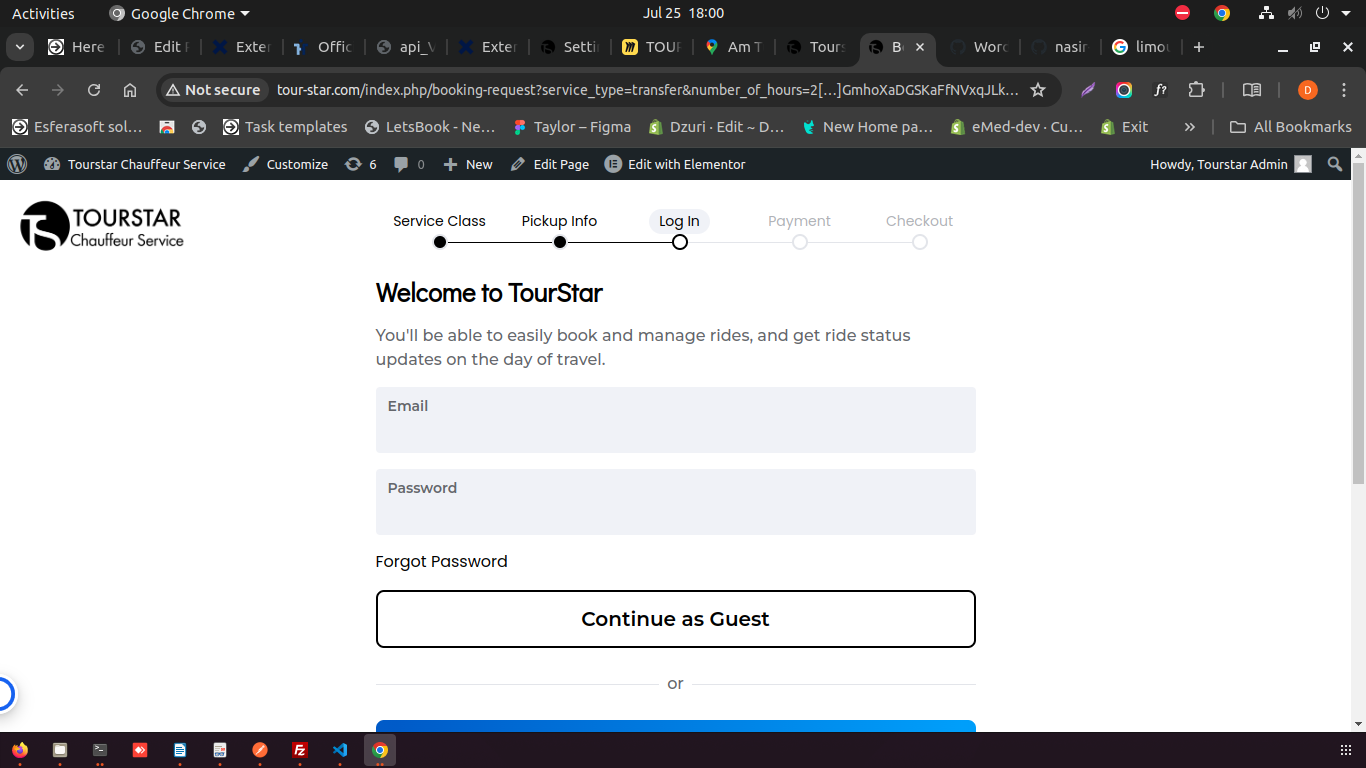Open FileZilla from the taskbar
Viewport: 1366px width, 768px height.
pos(299,750)
